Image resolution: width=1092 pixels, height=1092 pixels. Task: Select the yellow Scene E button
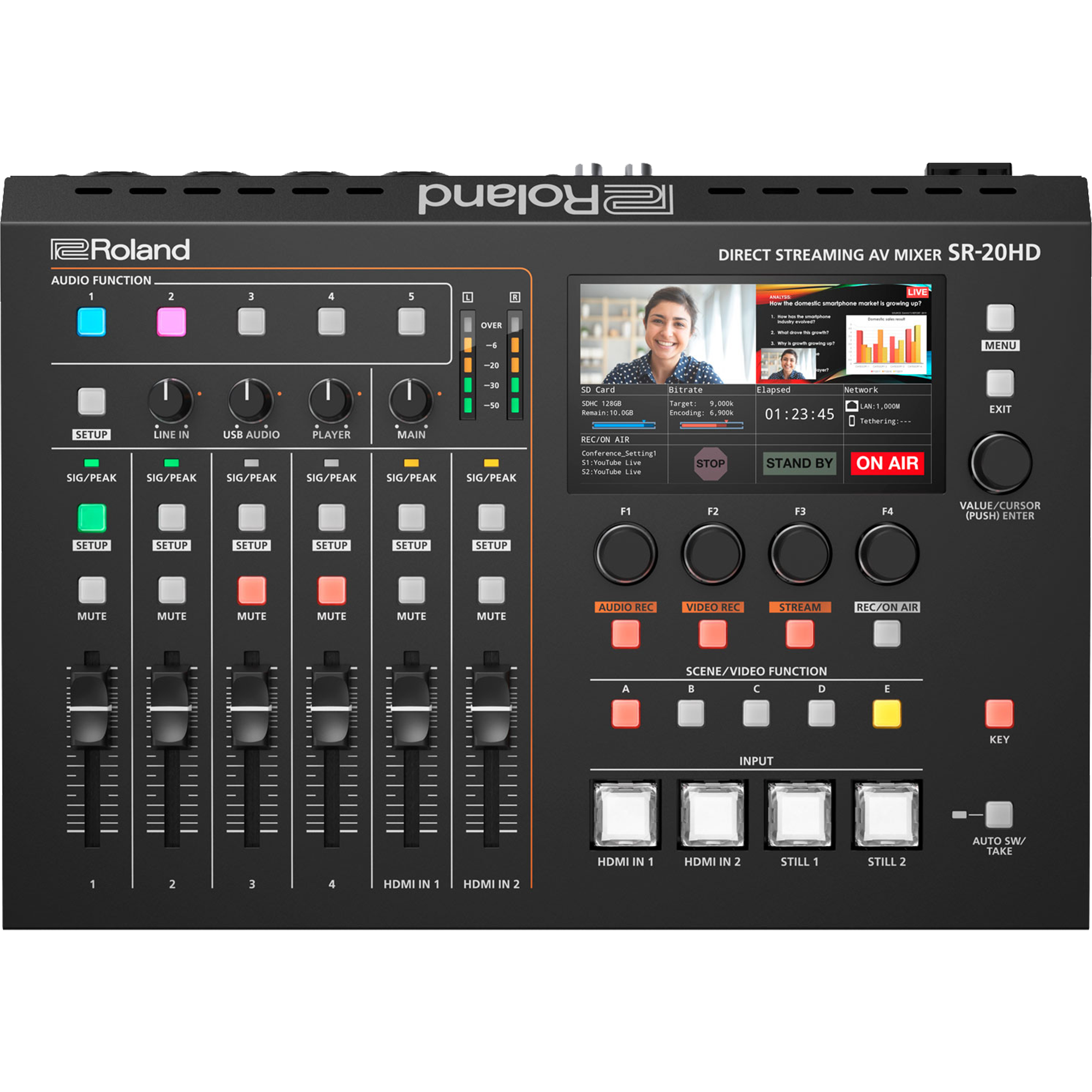(x=887, y=713)
